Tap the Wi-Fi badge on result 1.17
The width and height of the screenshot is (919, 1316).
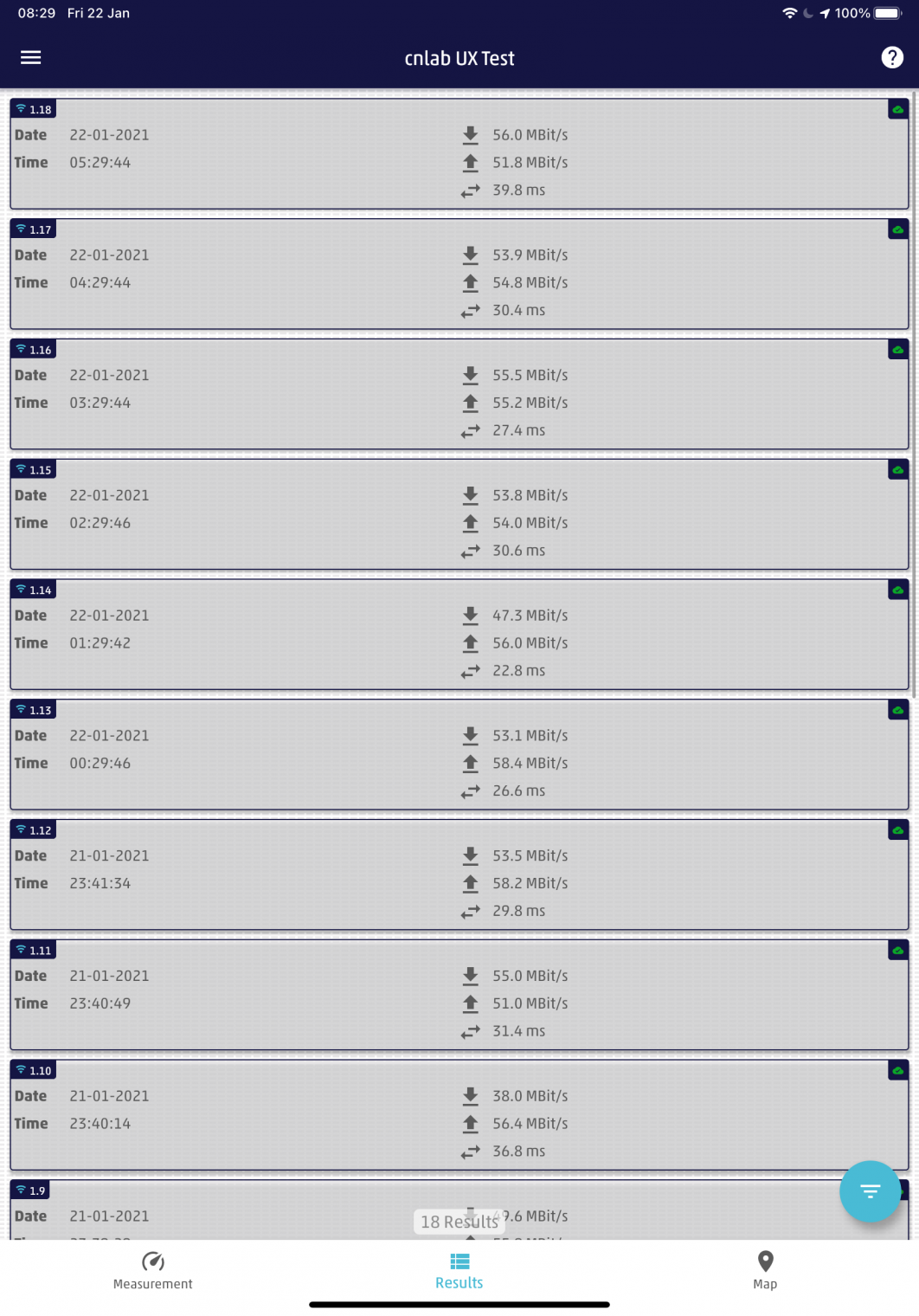coord(34,229)
